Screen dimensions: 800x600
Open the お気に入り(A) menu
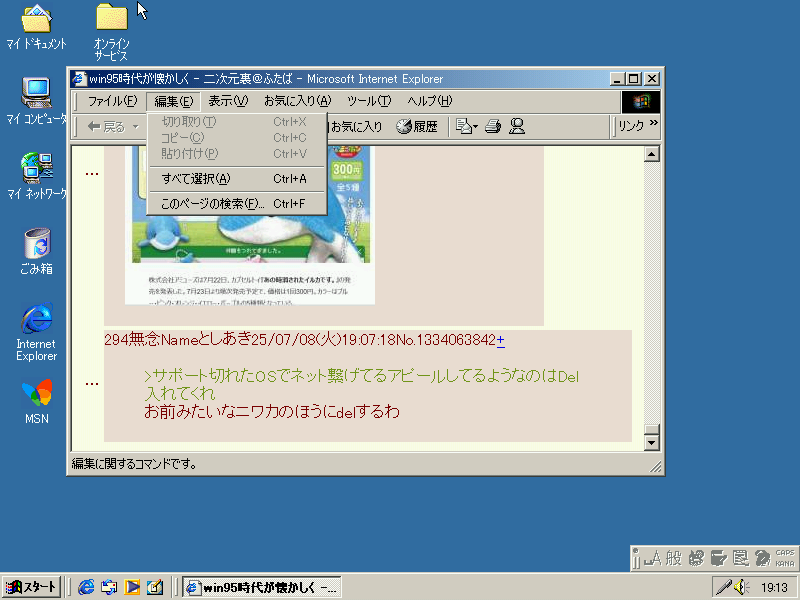pos(297,101)
